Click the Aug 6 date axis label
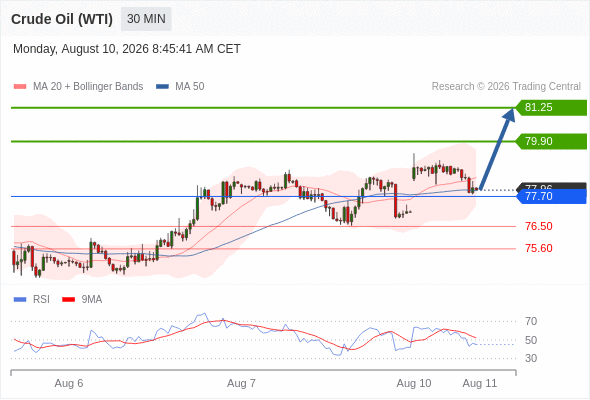 pyautogui.click(x=69, y=383)
